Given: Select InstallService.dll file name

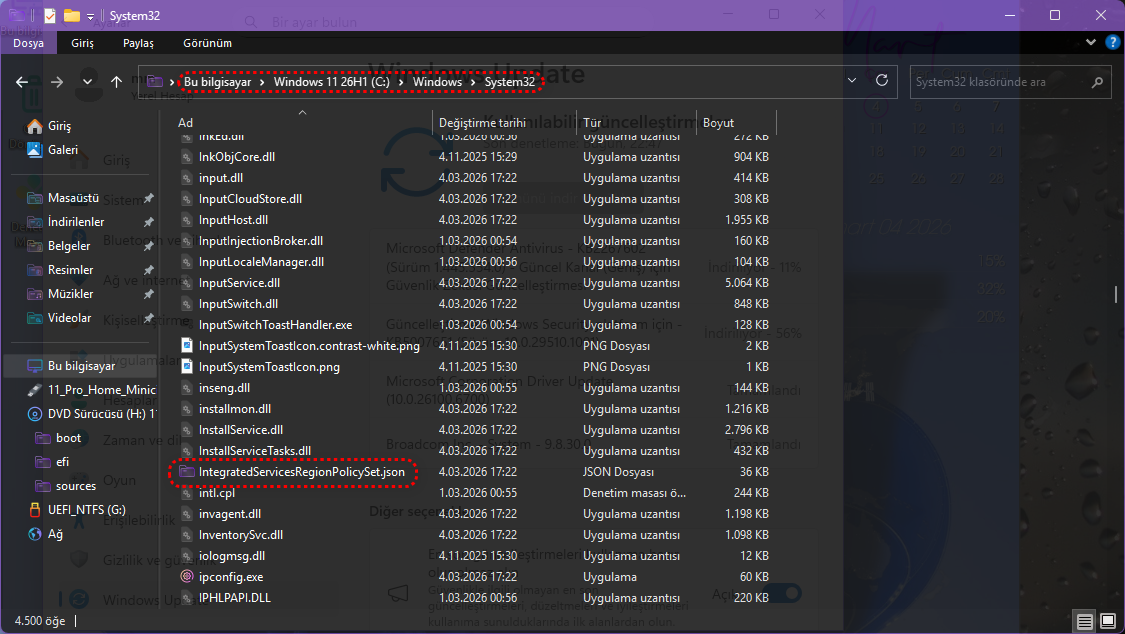Looking at the screenshot, I should click(x=240, y=430).
